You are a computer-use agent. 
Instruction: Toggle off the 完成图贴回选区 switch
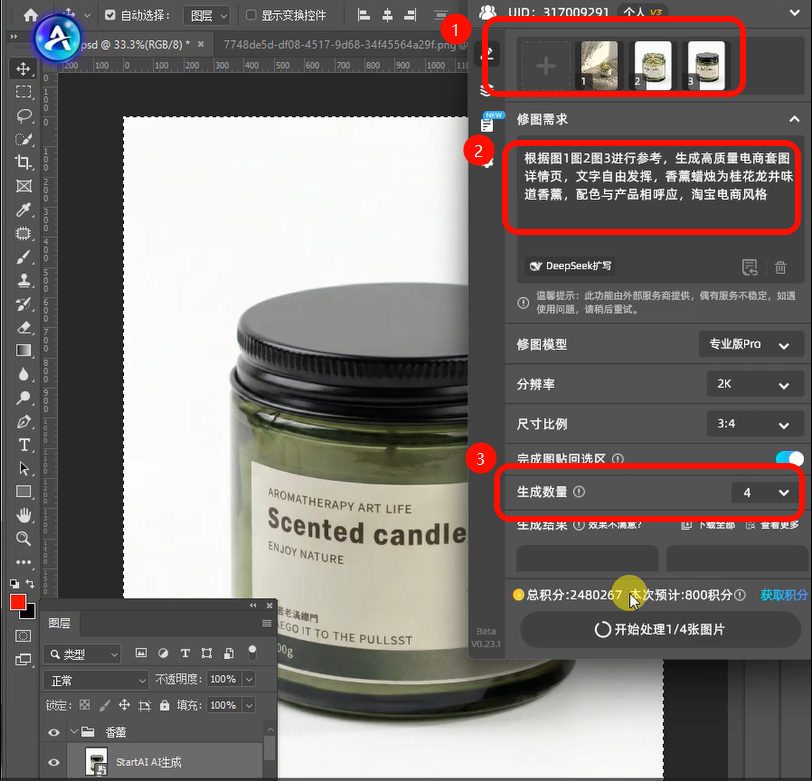(789, 458)
